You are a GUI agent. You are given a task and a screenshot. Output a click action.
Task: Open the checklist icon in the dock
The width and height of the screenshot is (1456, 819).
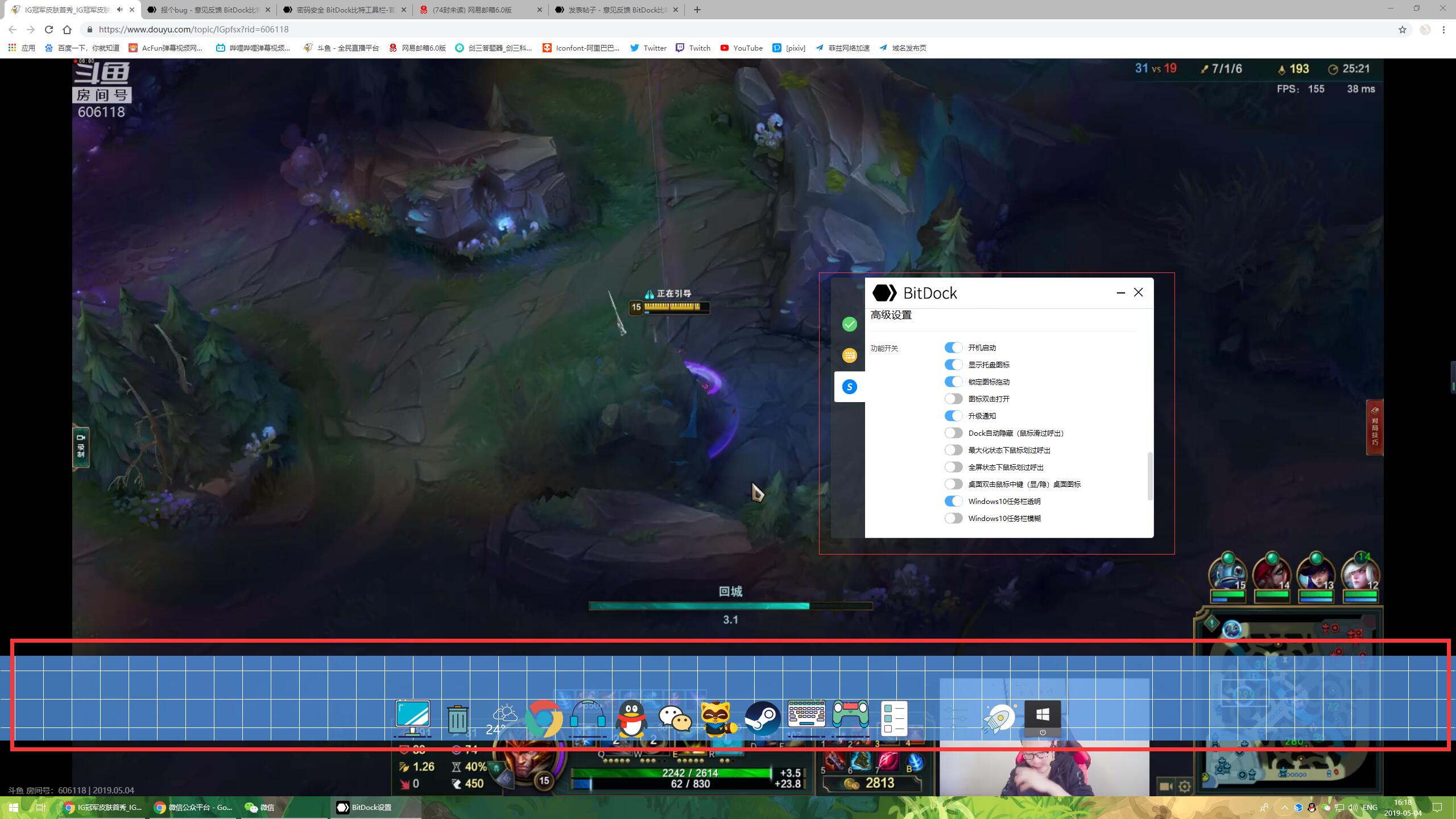894,719
